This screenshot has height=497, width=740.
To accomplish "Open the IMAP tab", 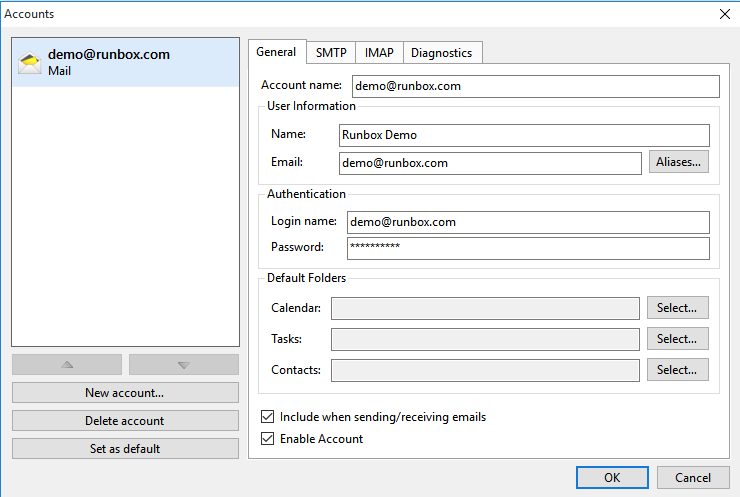I will point(378,53).
